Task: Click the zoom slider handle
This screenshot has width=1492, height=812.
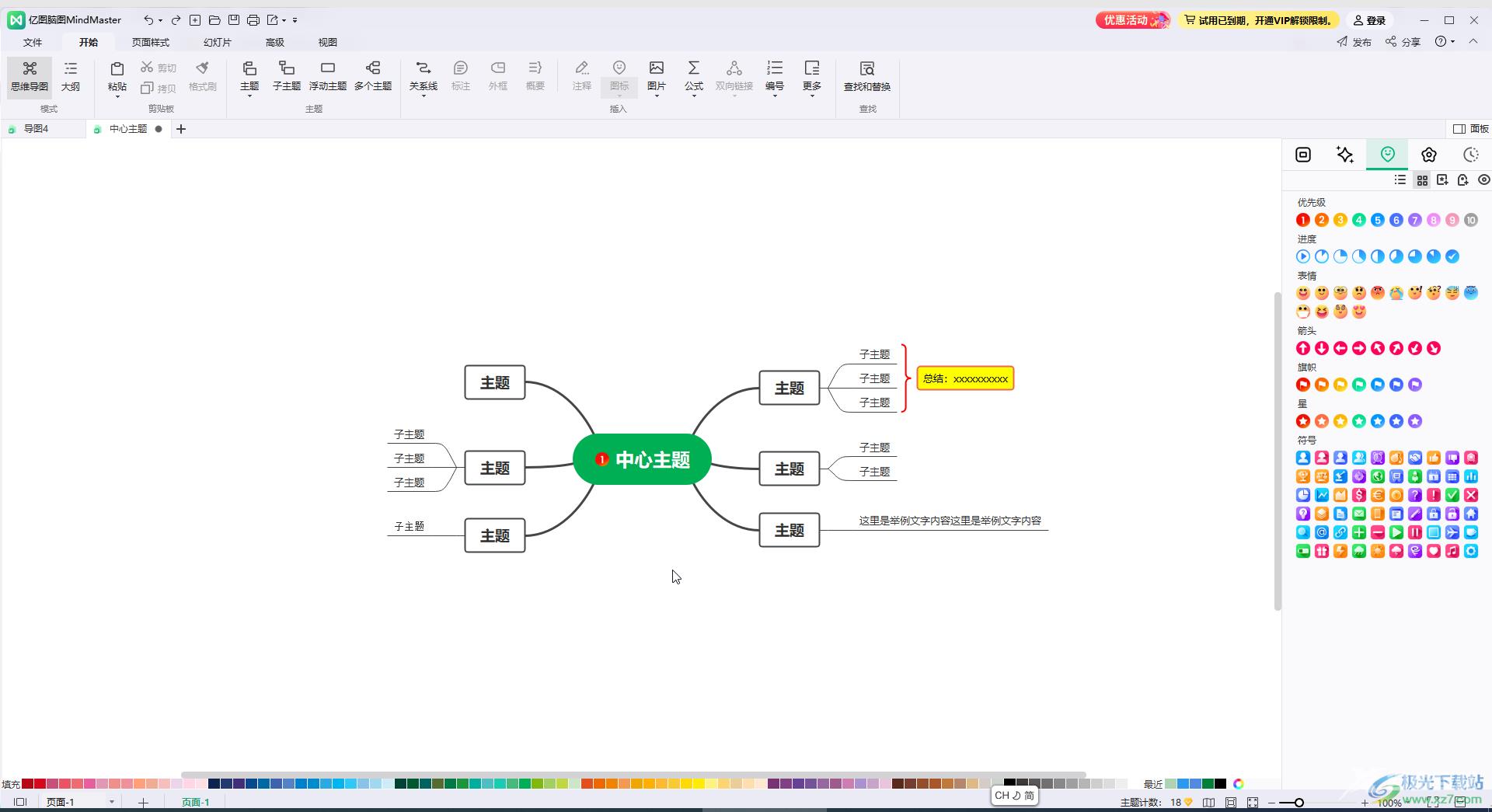Action: tap(1299, 803)
